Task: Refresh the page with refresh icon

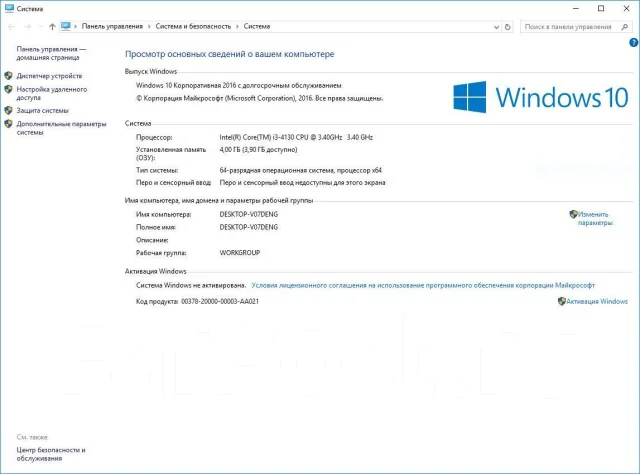Action: click(x=507, y=27)
